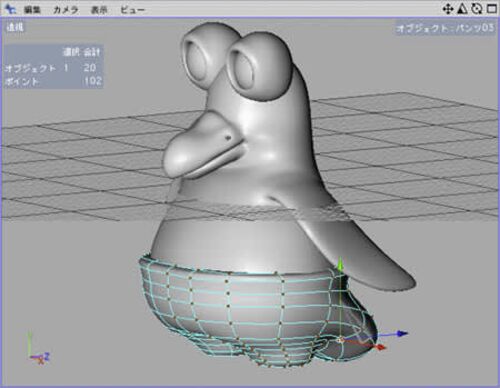This screenshot has height=388, width=500.
Task: Toggle the viewport maximize square icon
Action: tap(492, 9)
